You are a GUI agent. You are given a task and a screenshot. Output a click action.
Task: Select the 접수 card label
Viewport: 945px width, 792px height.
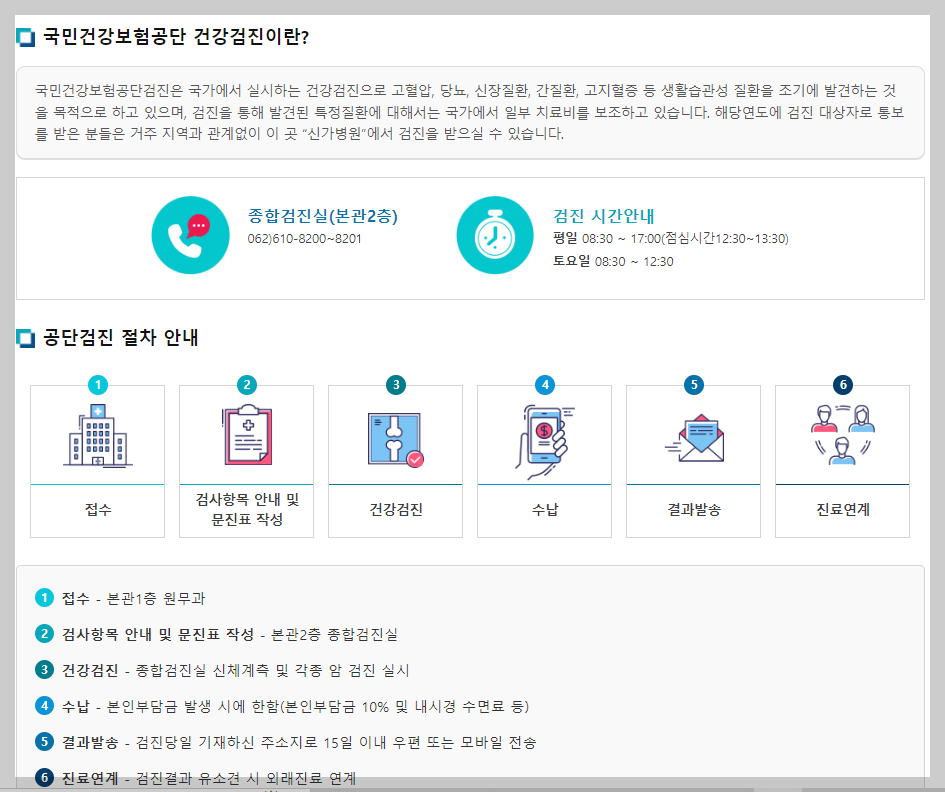(98, 510)
